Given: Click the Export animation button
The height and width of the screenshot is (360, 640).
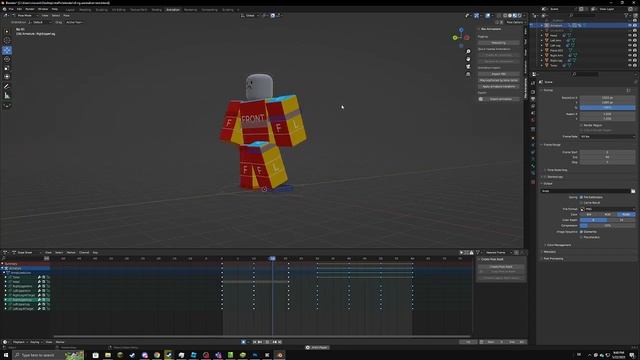Looking at the screenshot, I should [501, 99].
